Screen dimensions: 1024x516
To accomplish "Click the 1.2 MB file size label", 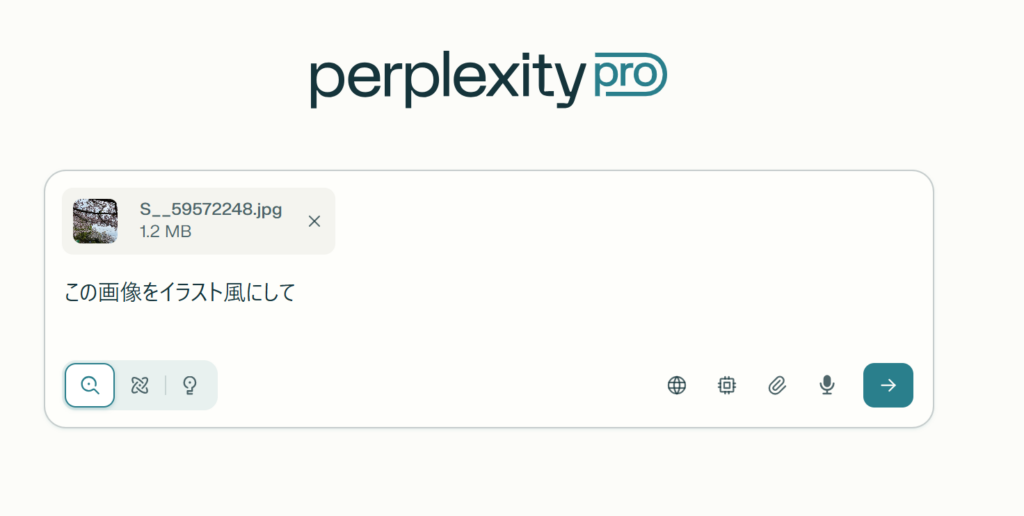I will click(165, 231).
